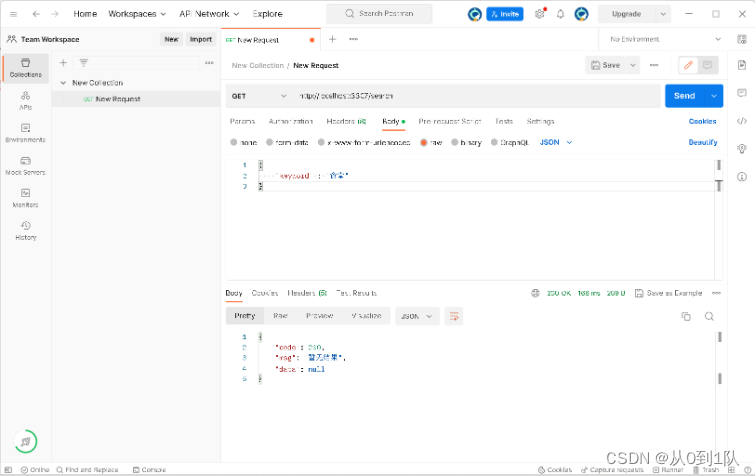Screen dimensions: 755x476
Task: Open collections panel more options dots
Action: pyautogui.click(x=209, y=63)
